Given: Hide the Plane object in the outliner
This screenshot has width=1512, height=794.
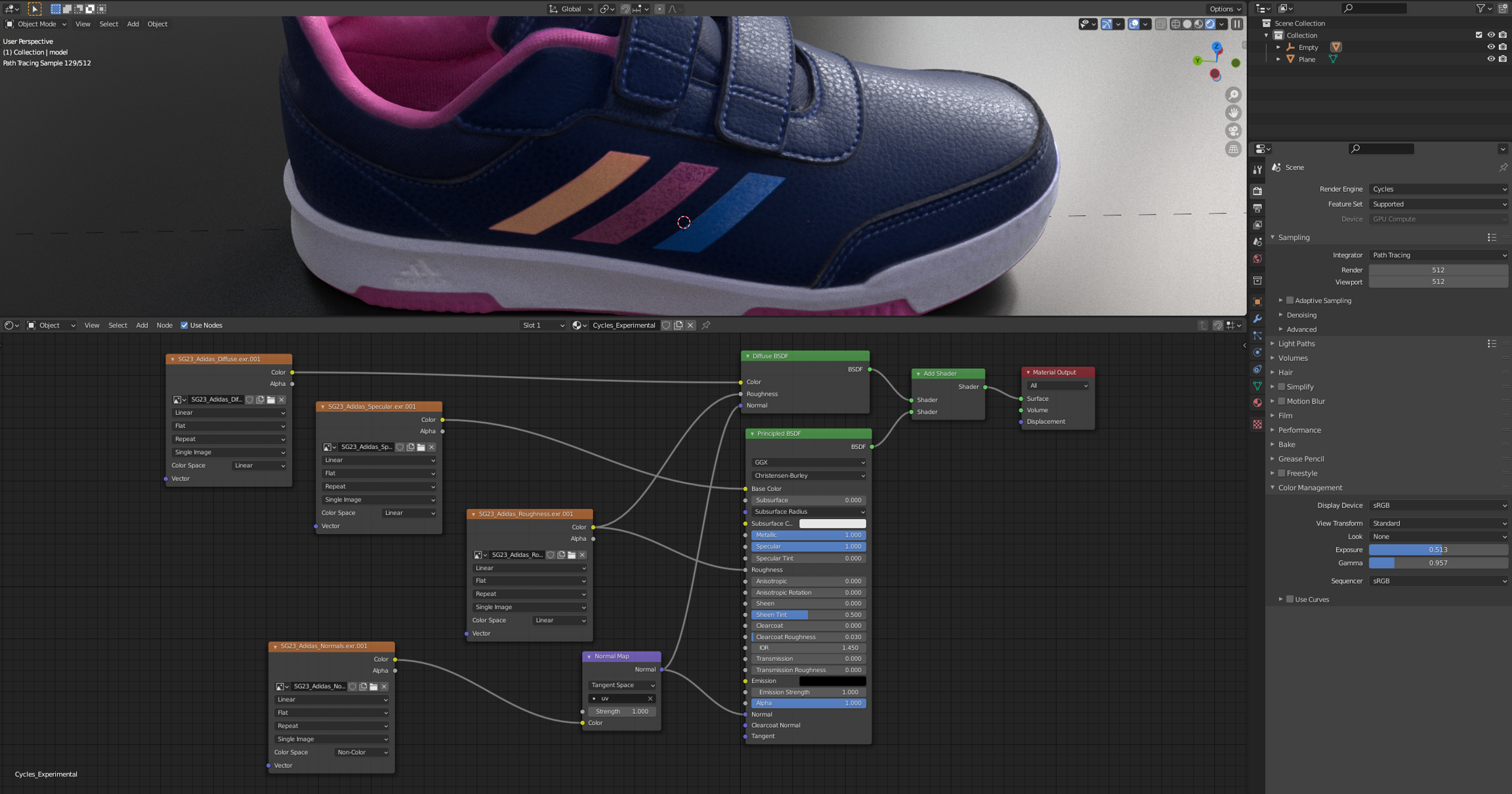Looking at the screenshot, I should (1490, 59).
